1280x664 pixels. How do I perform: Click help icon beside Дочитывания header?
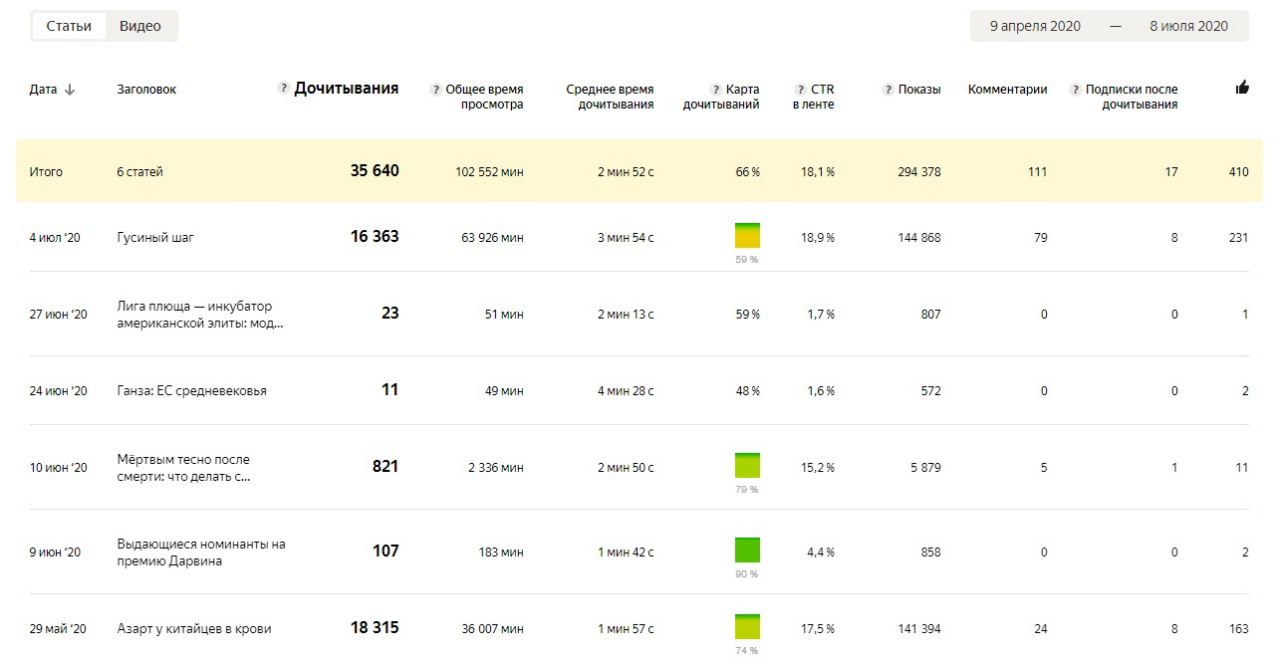click(x=284, y=88)
